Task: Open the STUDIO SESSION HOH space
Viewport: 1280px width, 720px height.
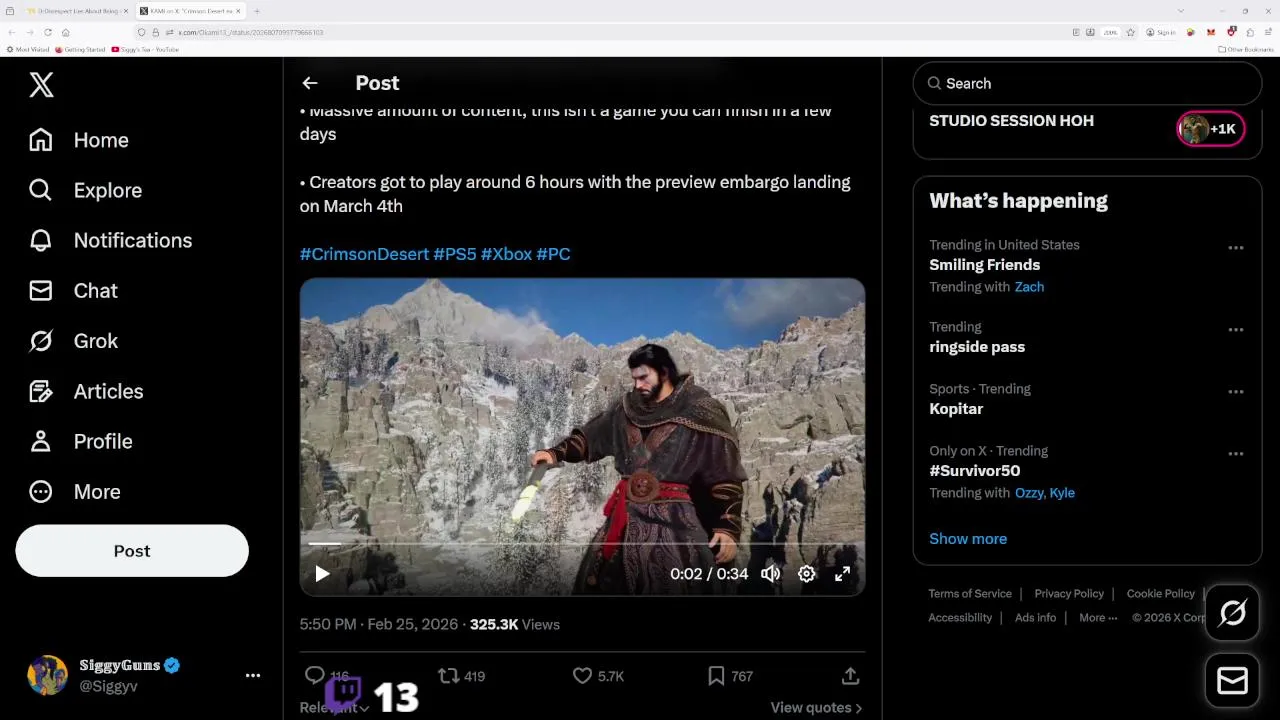Action: coord(1011,121)
